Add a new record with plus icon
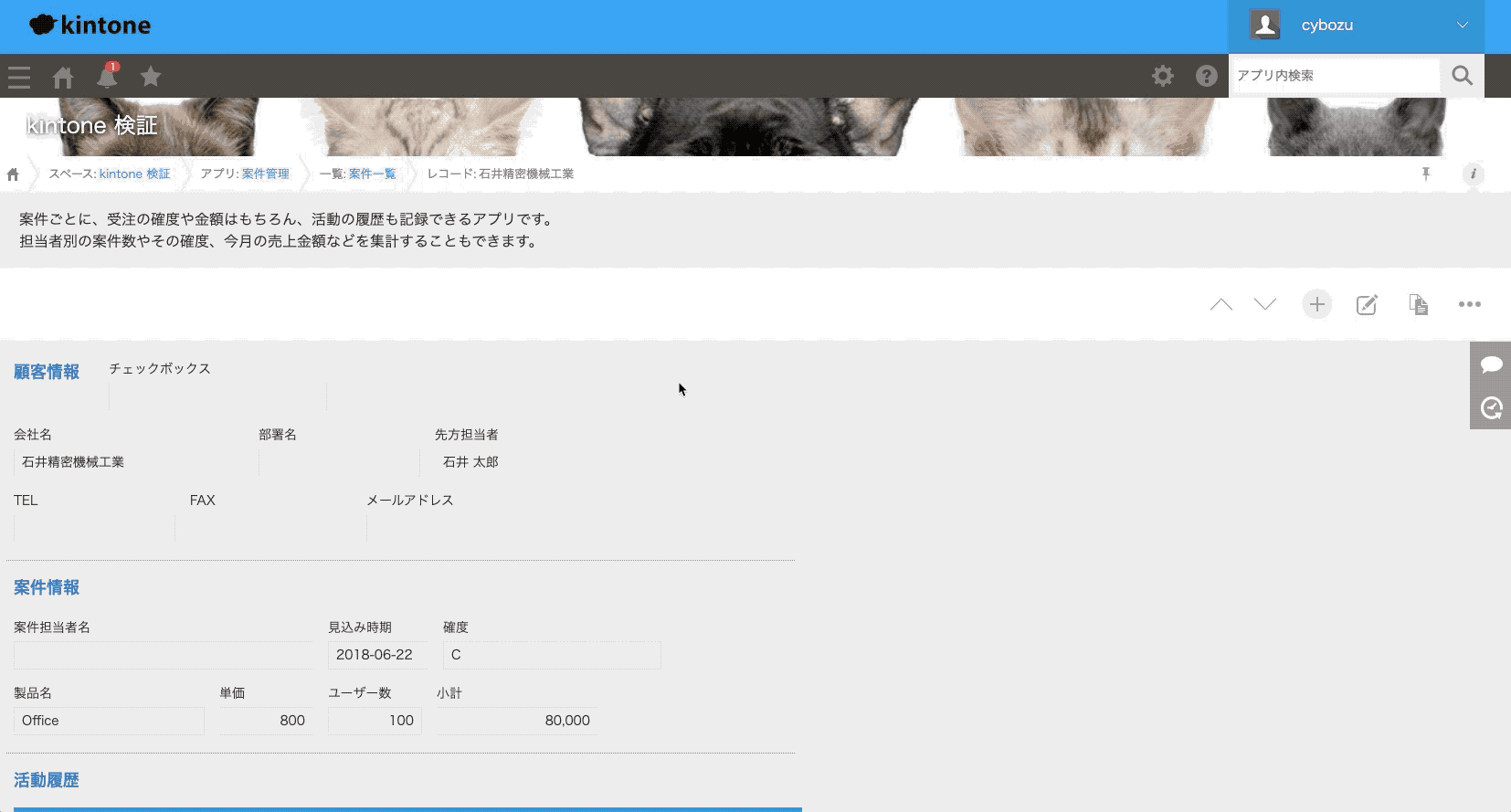Screen dimensions: 1511x812 [x=1316, y=304]
